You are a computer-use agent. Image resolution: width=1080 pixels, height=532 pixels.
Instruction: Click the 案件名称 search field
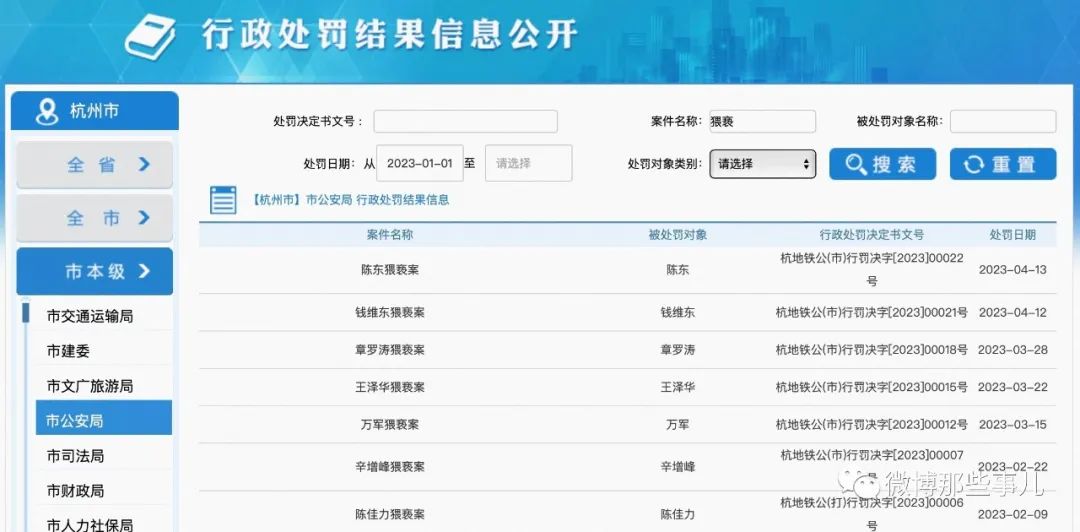(762, 121)
